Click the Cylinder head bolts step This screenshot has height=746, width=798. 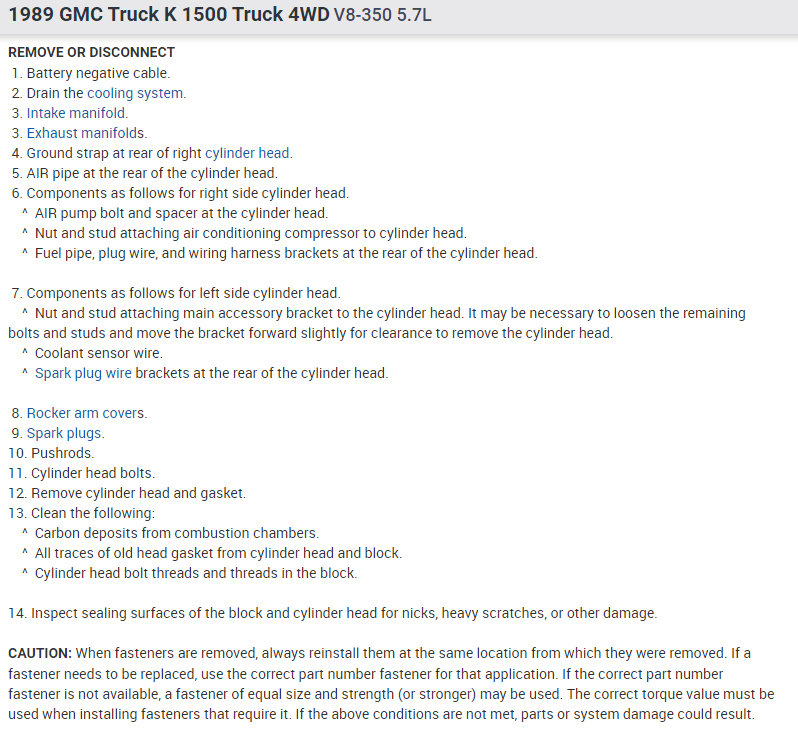[x=93, y=473]
